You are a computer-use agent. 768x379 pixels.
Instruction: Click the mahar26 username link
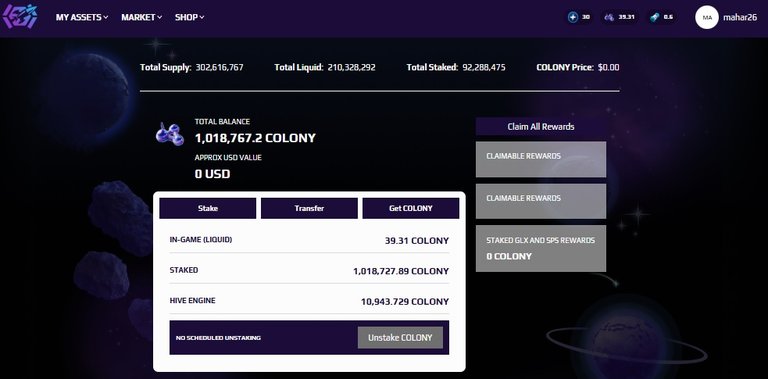click(x=740, y=17)
